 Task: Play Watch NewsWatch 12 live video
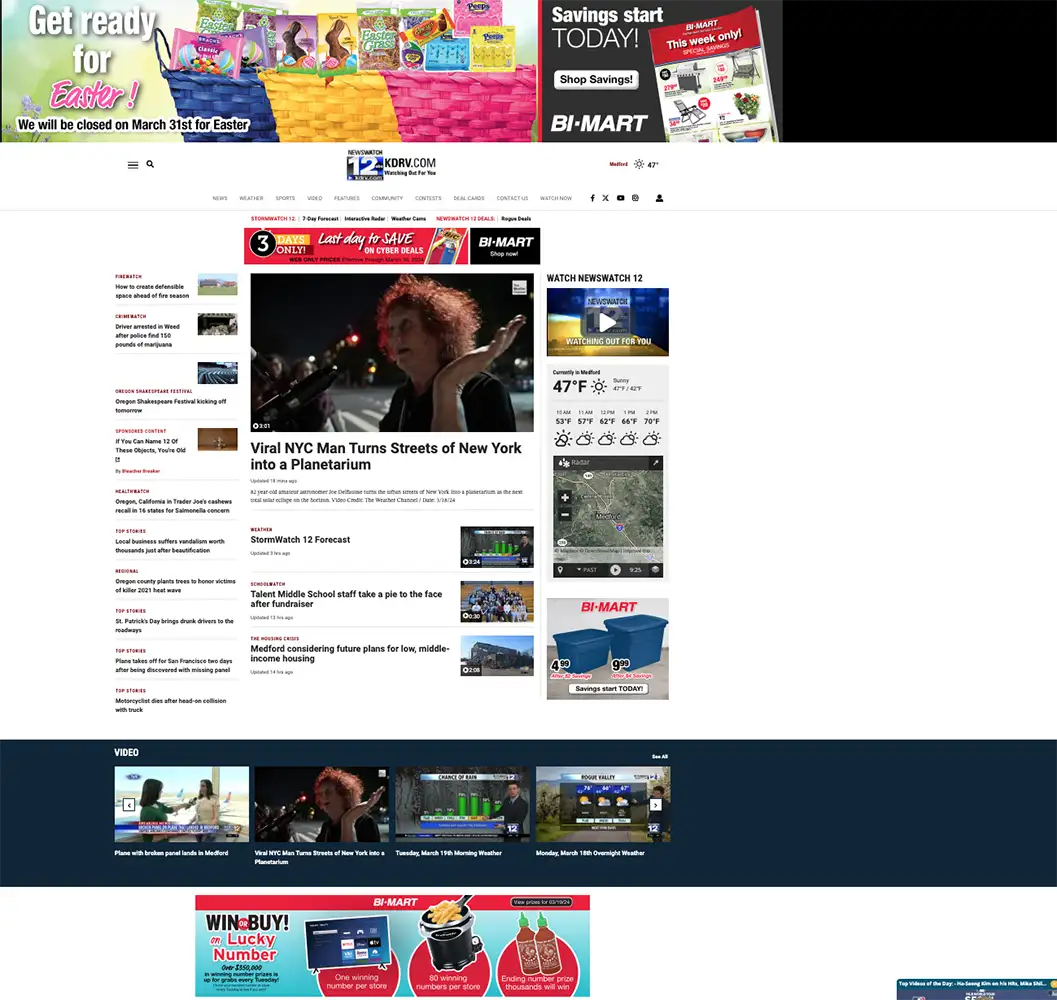(607, 322)
